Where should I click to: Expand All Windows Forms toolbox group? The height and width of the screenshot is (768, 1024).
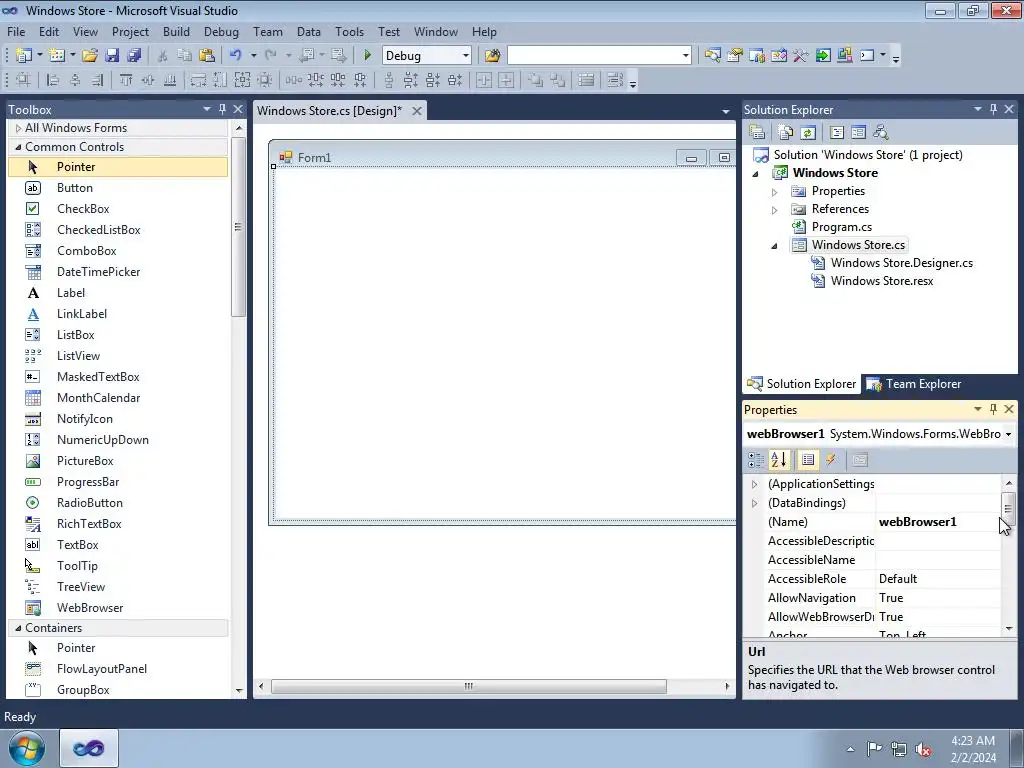tap(18, 128)
